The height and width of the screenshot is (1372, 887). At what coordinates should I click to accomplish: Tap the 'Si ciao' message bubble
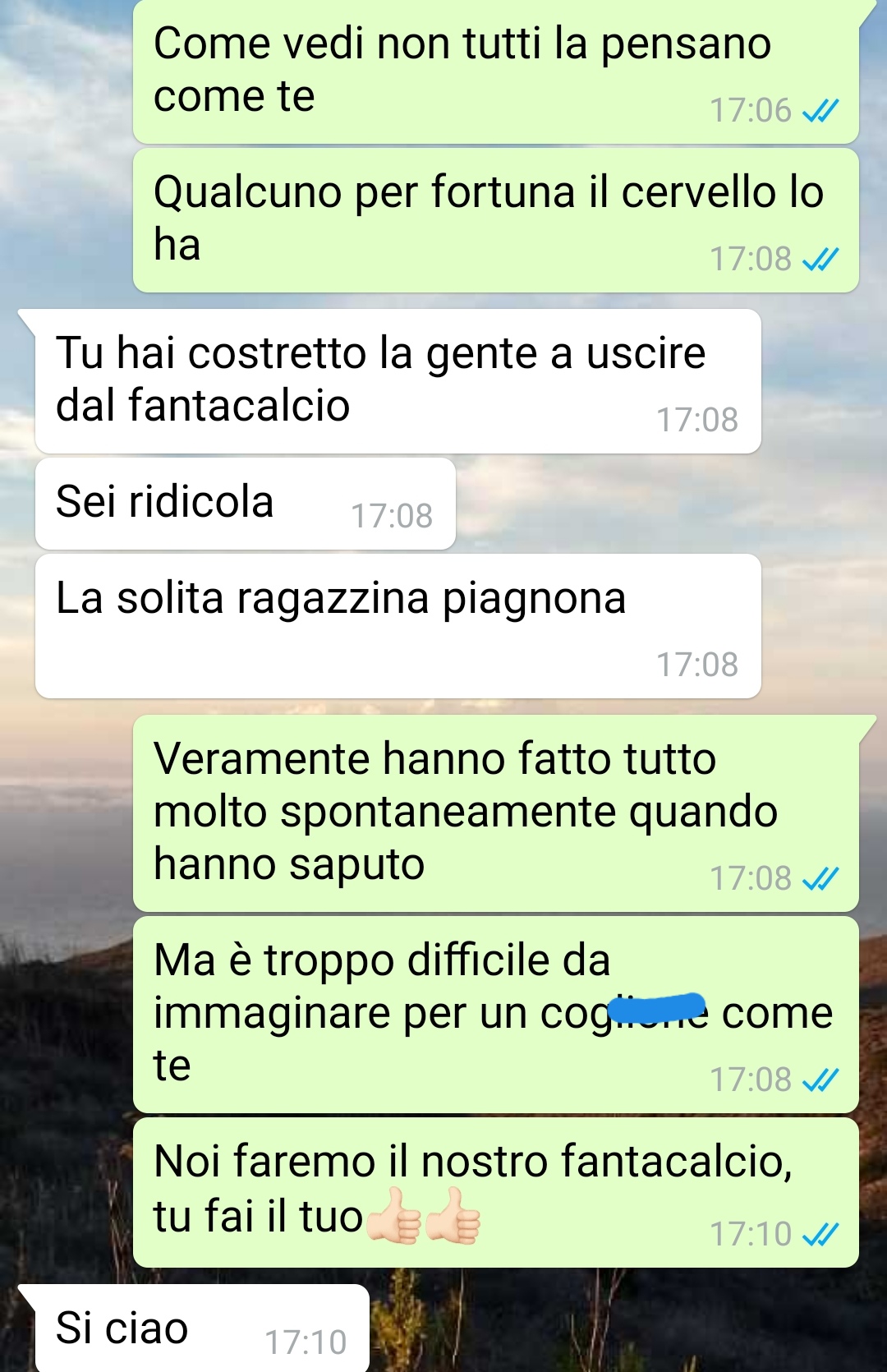coord(202,1328)
